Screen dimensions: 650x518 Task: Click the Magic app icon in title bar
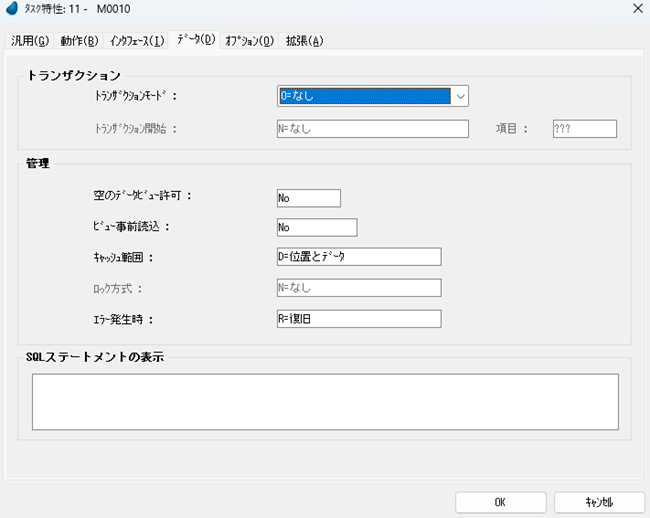[12, 9]
